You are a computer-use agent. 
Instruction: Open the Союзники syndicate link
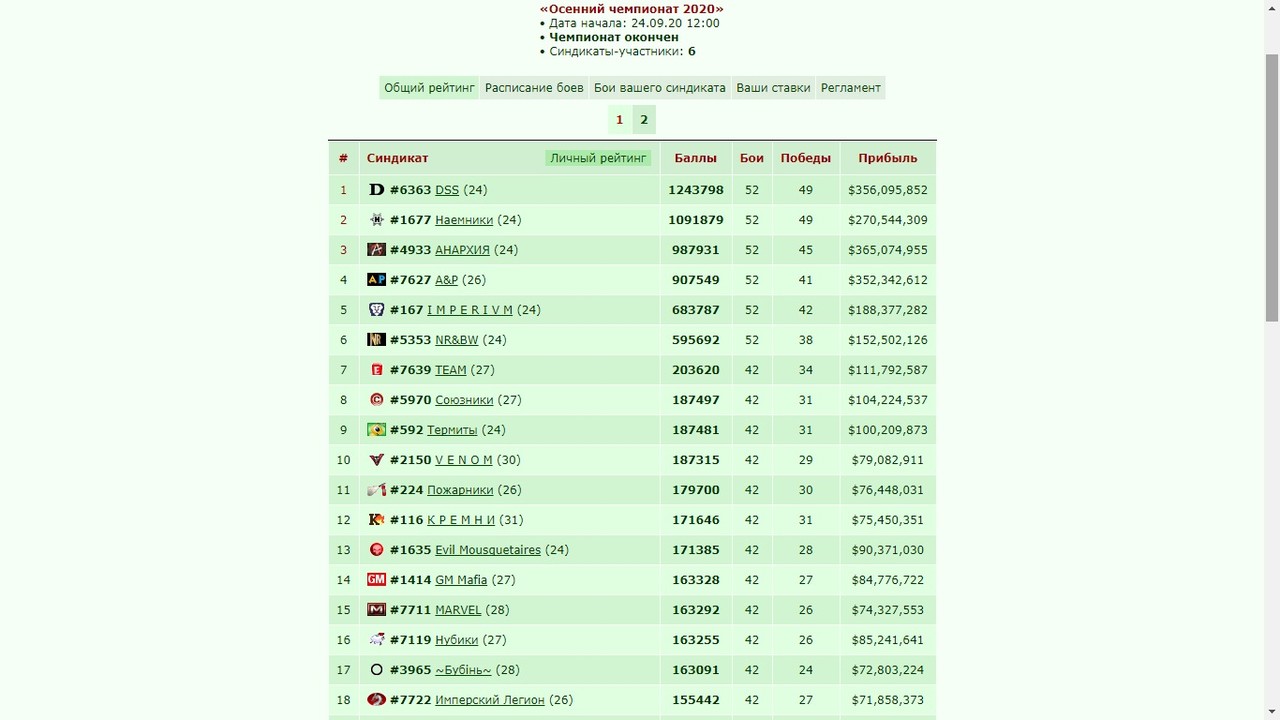tap(464, 400)
